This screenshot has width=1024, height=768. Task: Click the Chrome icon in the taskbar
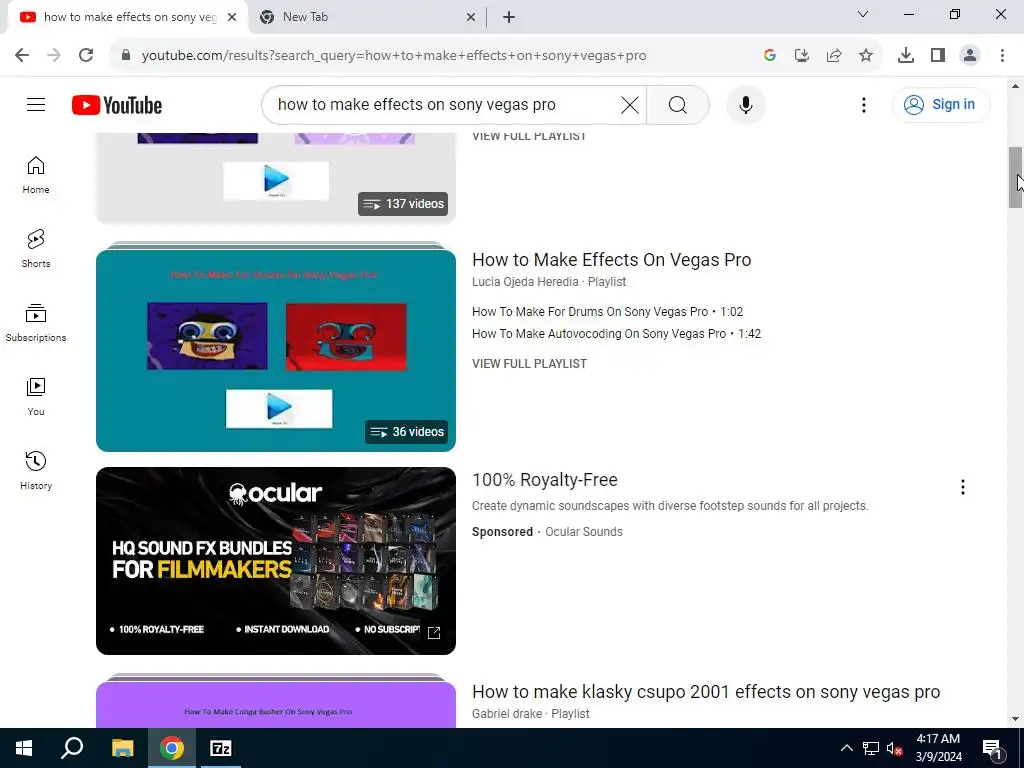[x=172, y=748]
